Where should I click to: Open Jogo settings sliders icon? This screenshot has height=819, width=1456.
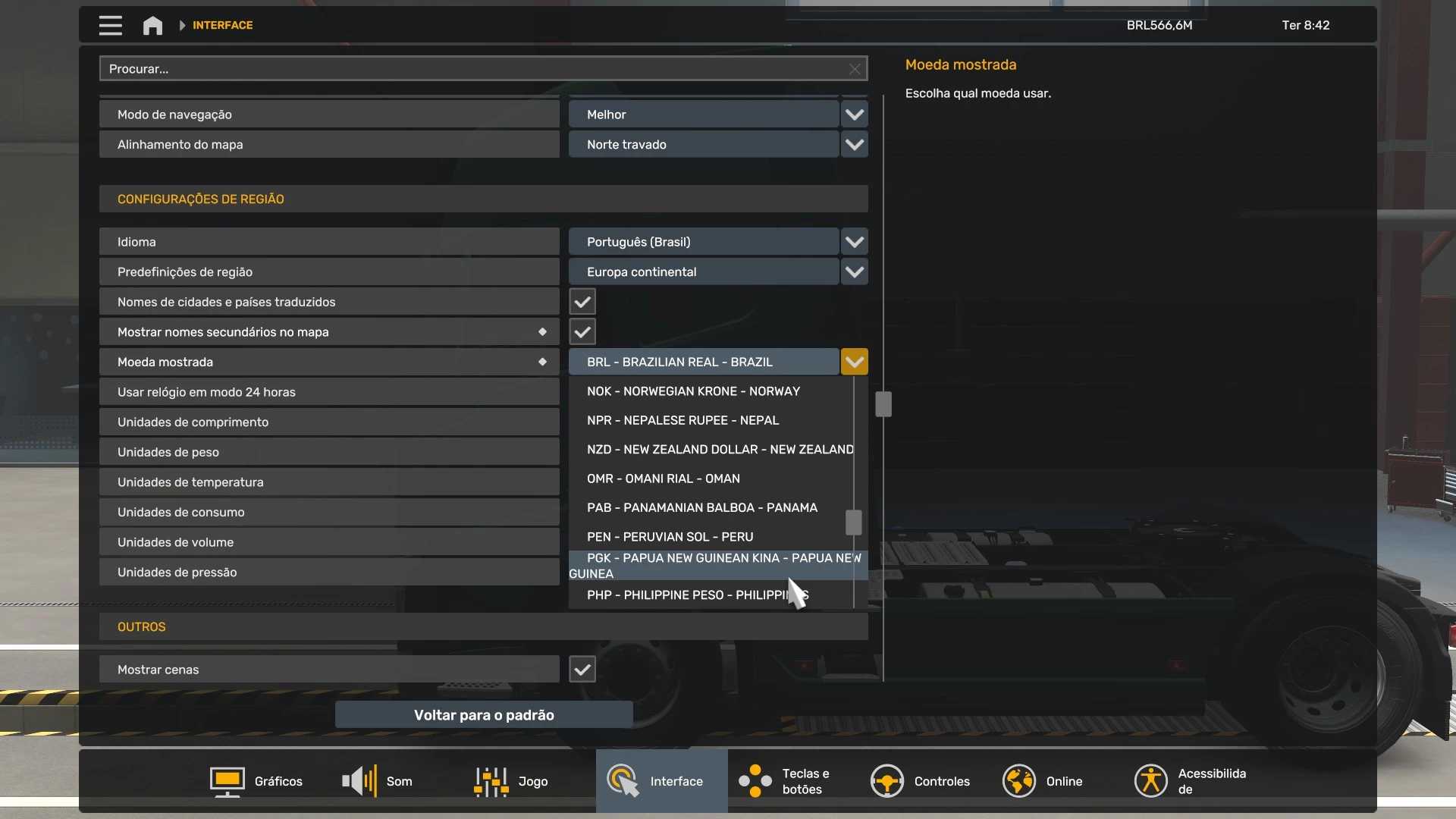point(491,781)
